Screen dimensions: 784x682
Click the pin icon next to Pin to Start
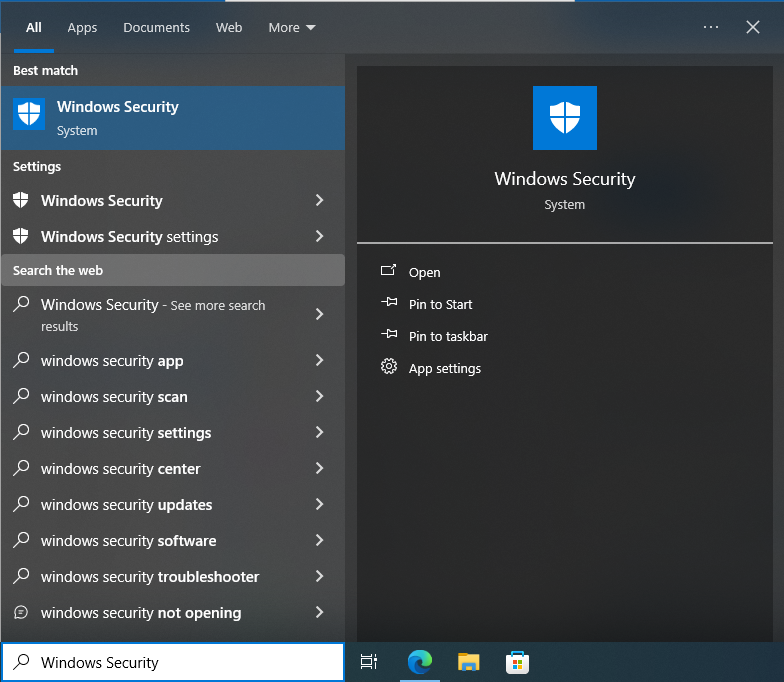tap(389, 302)
